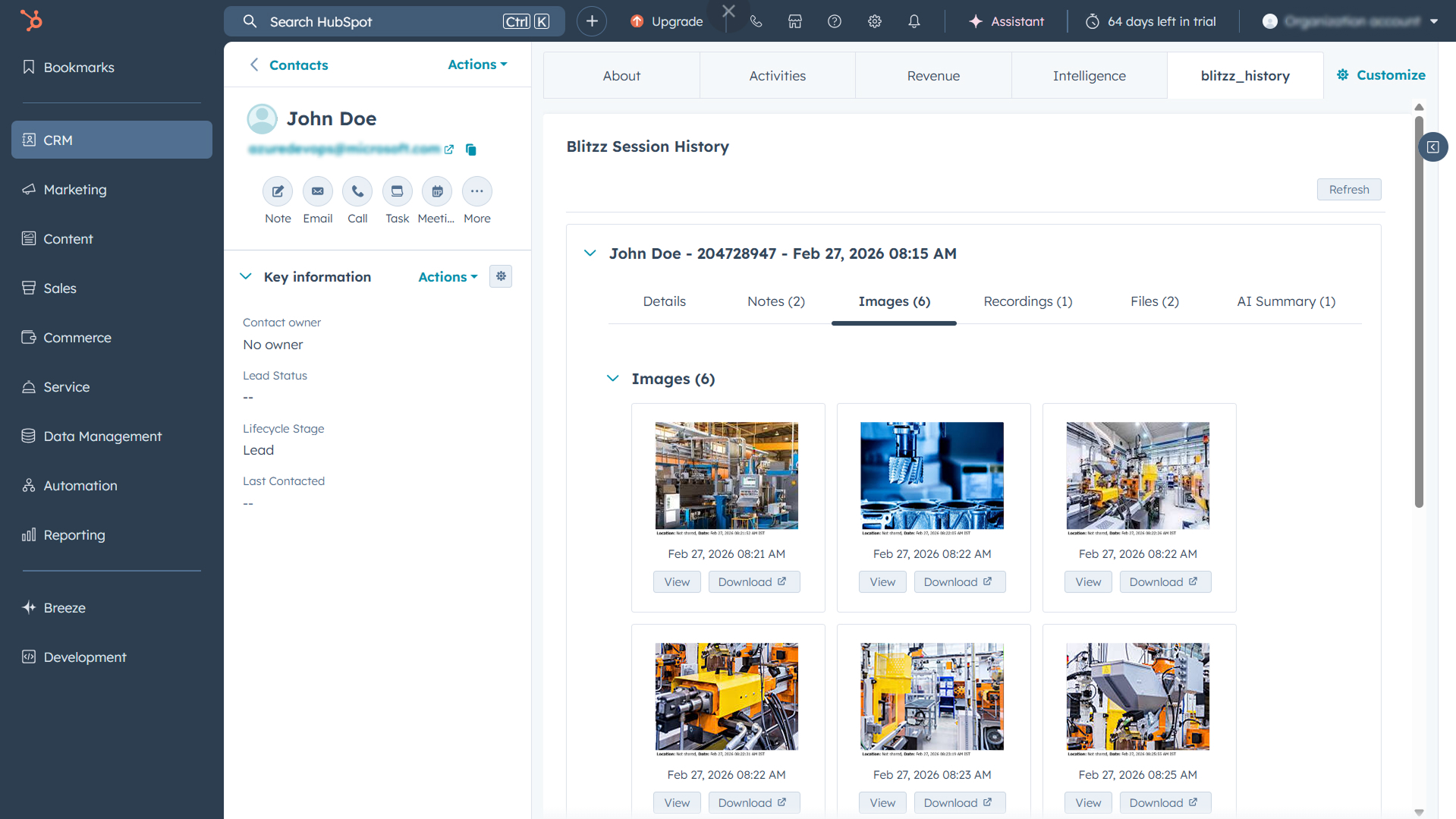Select the blitzz_history tab
The width and height of the screenshot is (1456, 819).
tap(1245, 76)
